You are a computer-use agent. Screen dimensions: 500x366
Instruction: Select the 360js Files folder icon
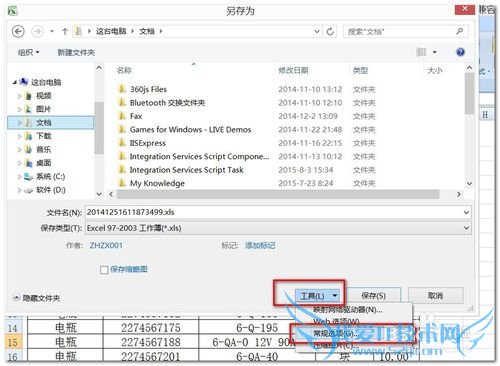(x=122, y=89)
